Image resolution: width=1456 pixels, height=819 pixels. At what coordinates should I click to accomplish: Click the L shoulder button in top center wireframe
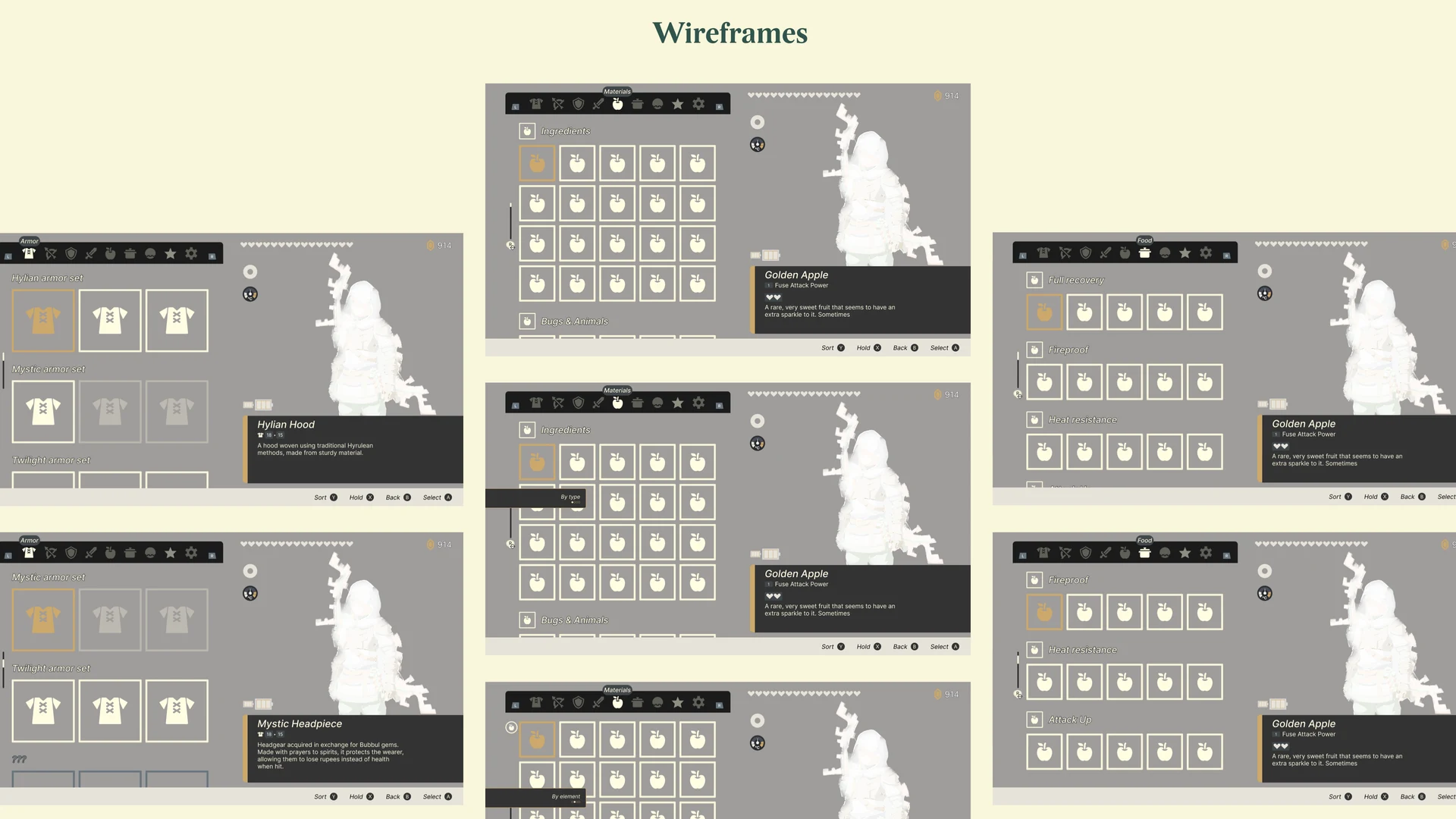(x=516, y=107)
